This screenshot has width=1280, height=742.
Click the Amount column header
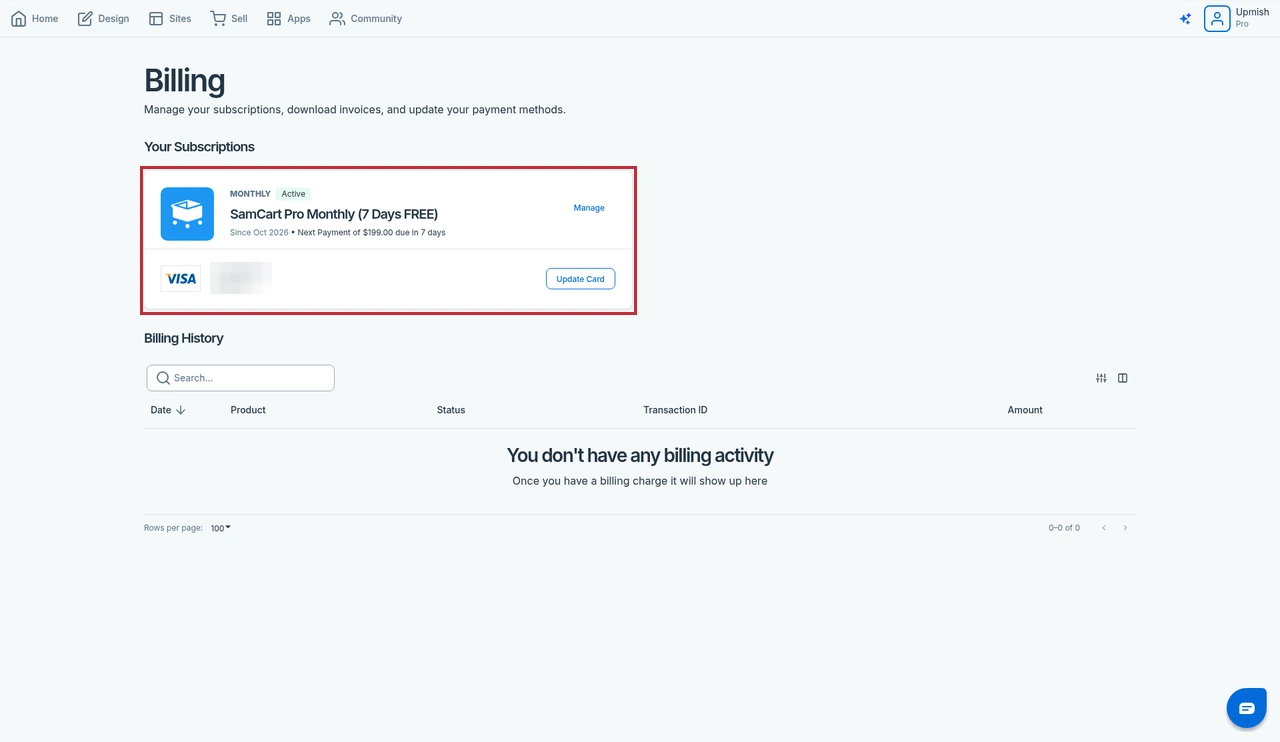point(1025,410)
